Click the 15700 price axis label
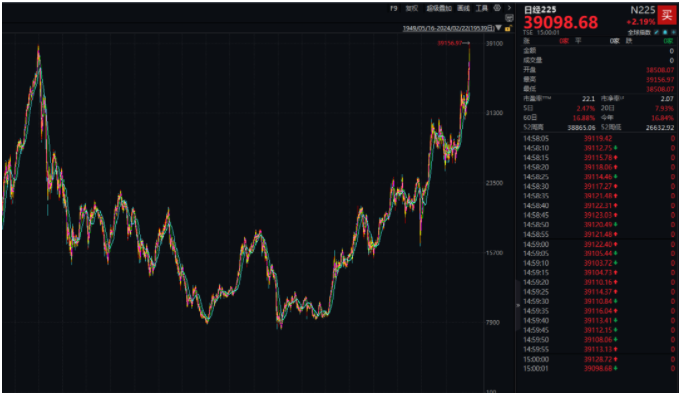Screen dimensions: 681x395 [x=494, y=253]
